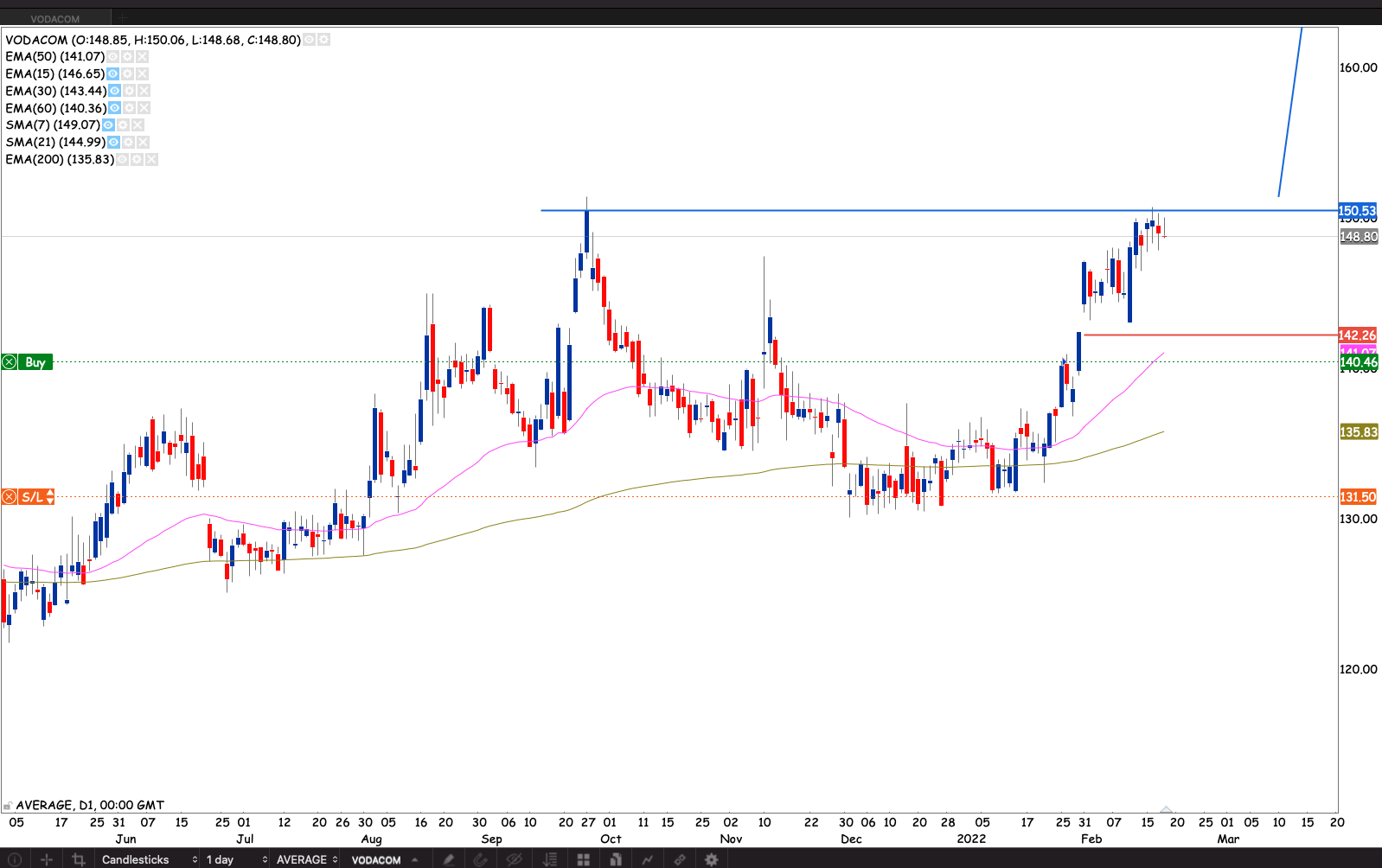Viewport: 1382px width, 868px height.
Task: Hide the EMA(15) indicator line
Action: point(113,74)
